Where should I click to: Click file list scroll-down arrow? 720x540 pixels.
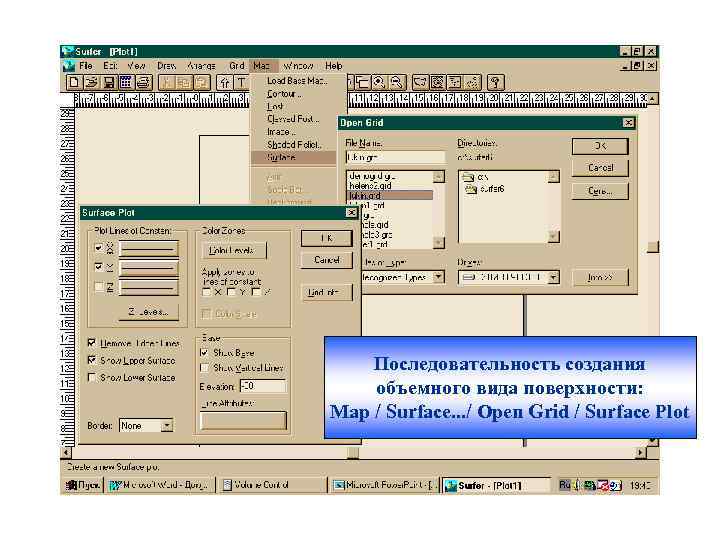pos(439,242)
